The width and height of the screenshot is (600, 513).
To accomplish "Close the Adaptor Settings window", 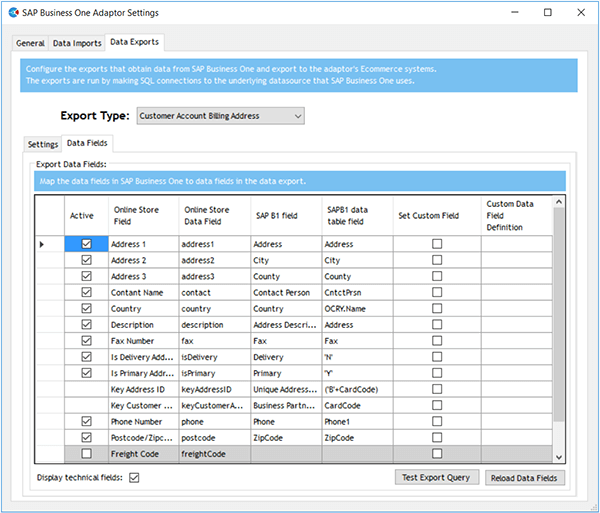I will pos(581,13).
